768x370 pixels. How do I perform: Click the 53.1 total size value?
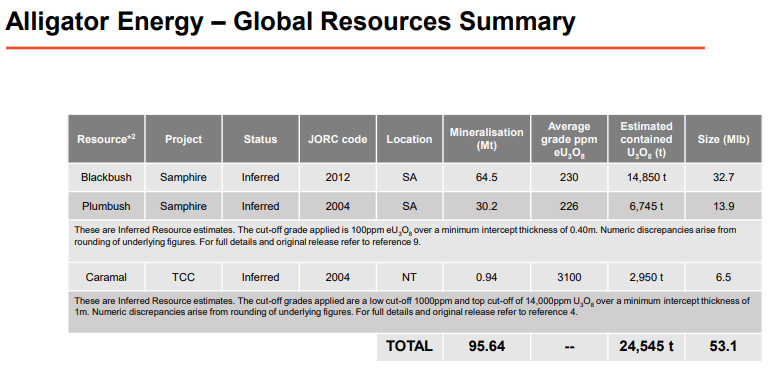[x=724, y=347]
